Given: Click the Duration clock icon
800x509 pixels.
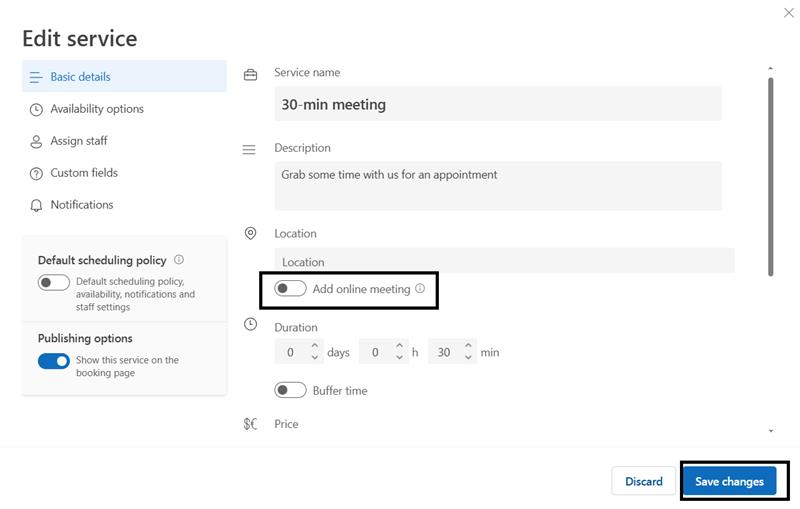Looking at the screenshot, I should [250, 324].
